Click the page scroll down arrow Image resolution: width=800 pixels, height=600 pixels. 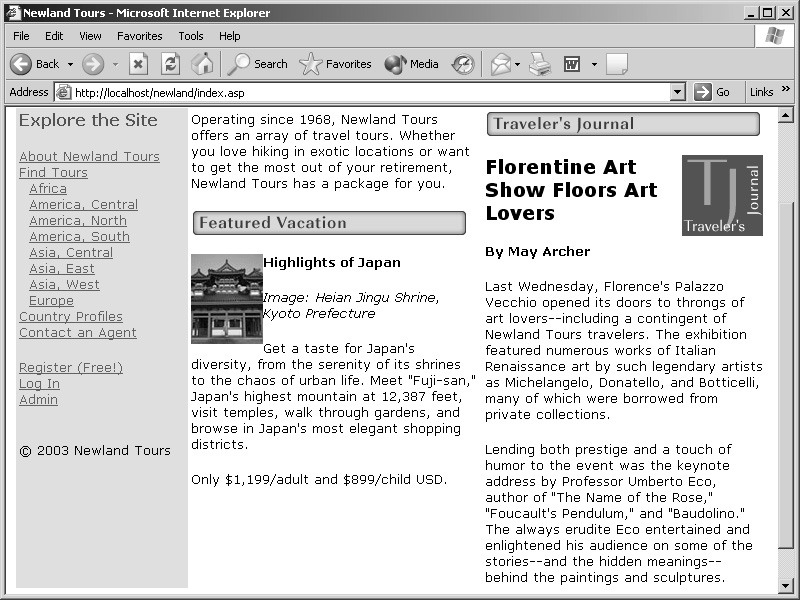[x=785, y=585]
